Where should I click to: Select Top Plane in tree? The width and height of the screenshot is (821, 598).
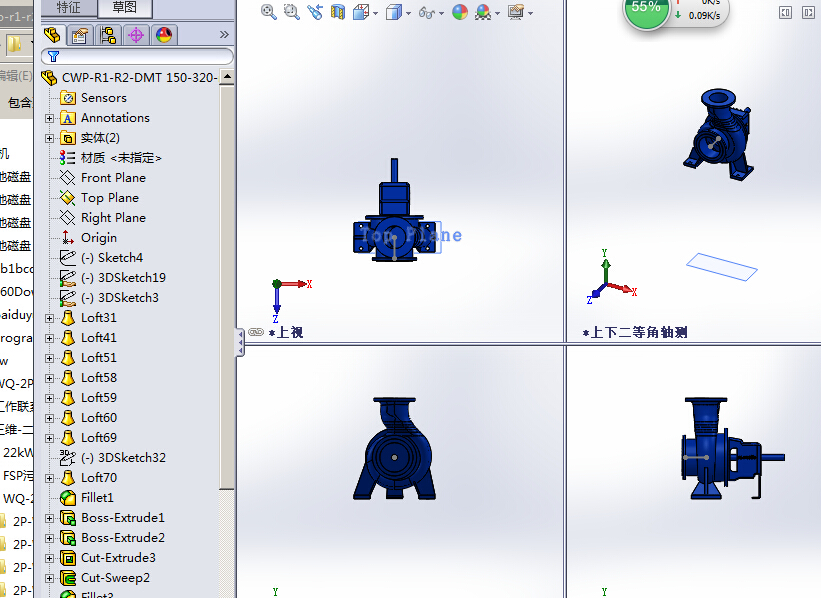pyautogui.click(x=109, y=198)
